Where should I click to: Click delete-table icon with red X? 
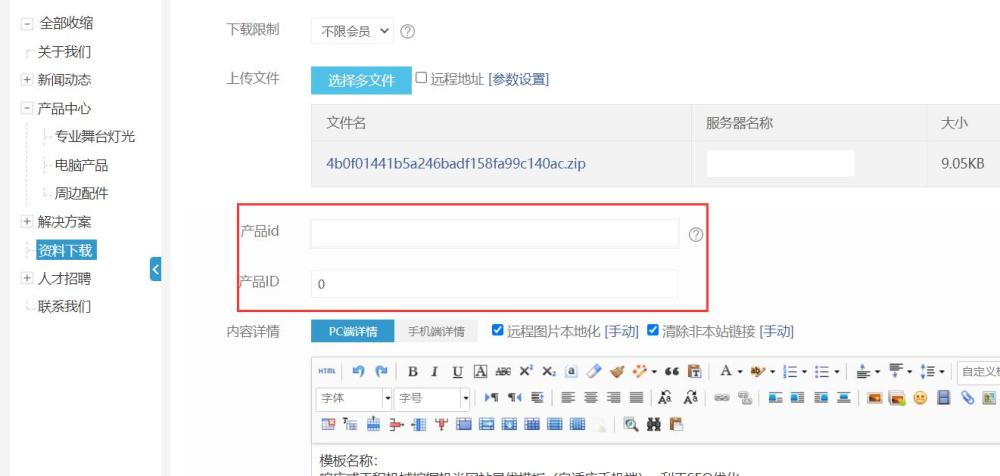[328, 424]
